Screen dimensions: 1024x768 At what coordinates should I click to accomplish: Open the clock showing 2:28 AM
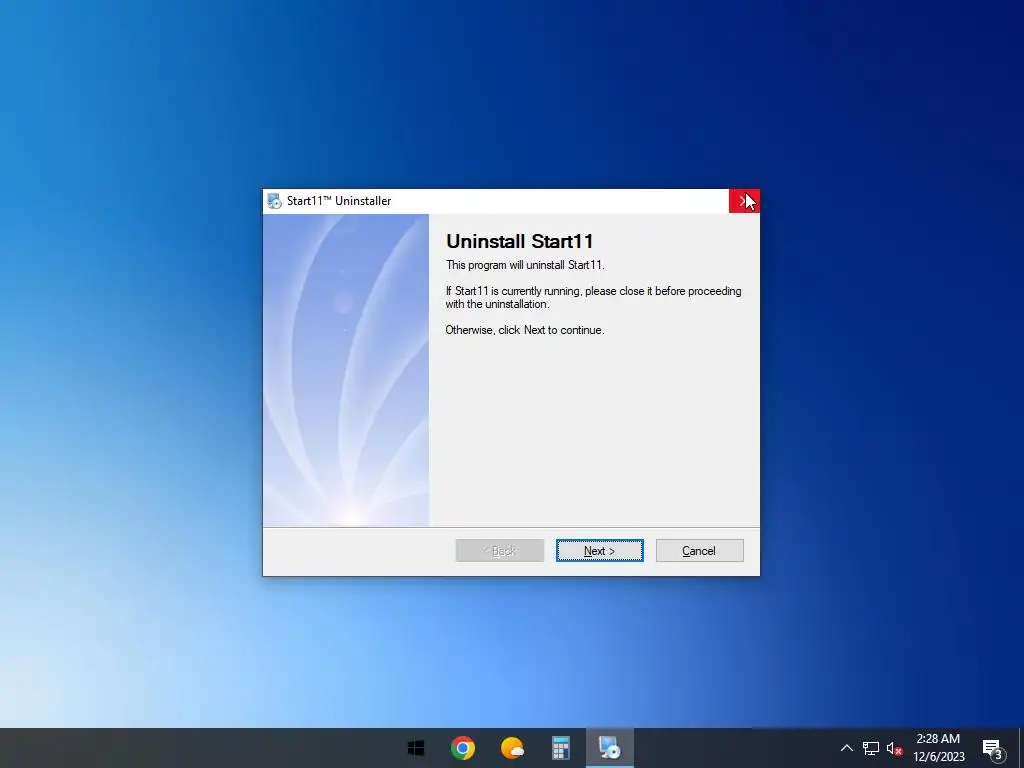(938, 748)
